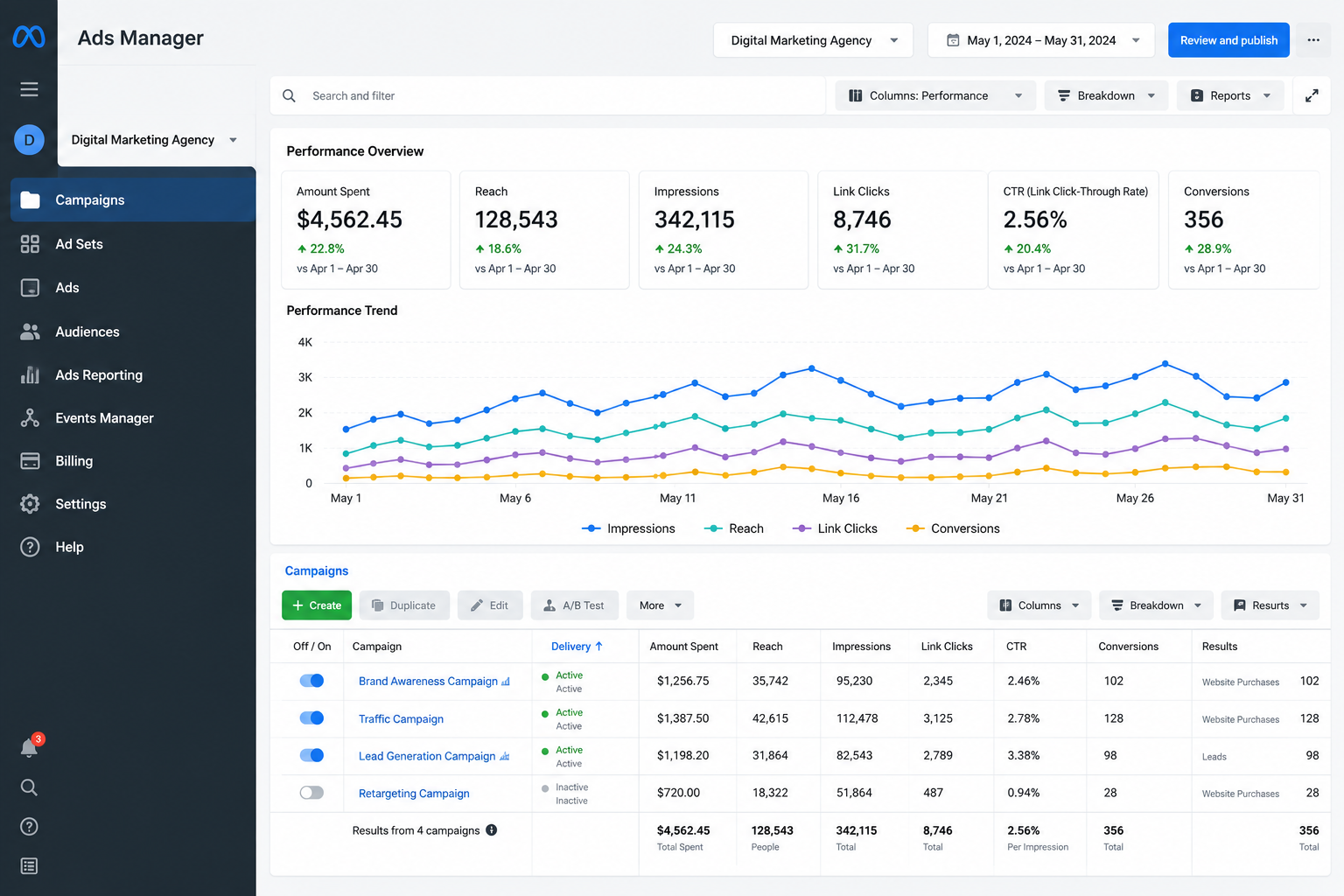Open the More dropdown in Campaigns toolbar
Image resolution: width=1344 pixels, height=896 pixels.
tap(661, 605)
